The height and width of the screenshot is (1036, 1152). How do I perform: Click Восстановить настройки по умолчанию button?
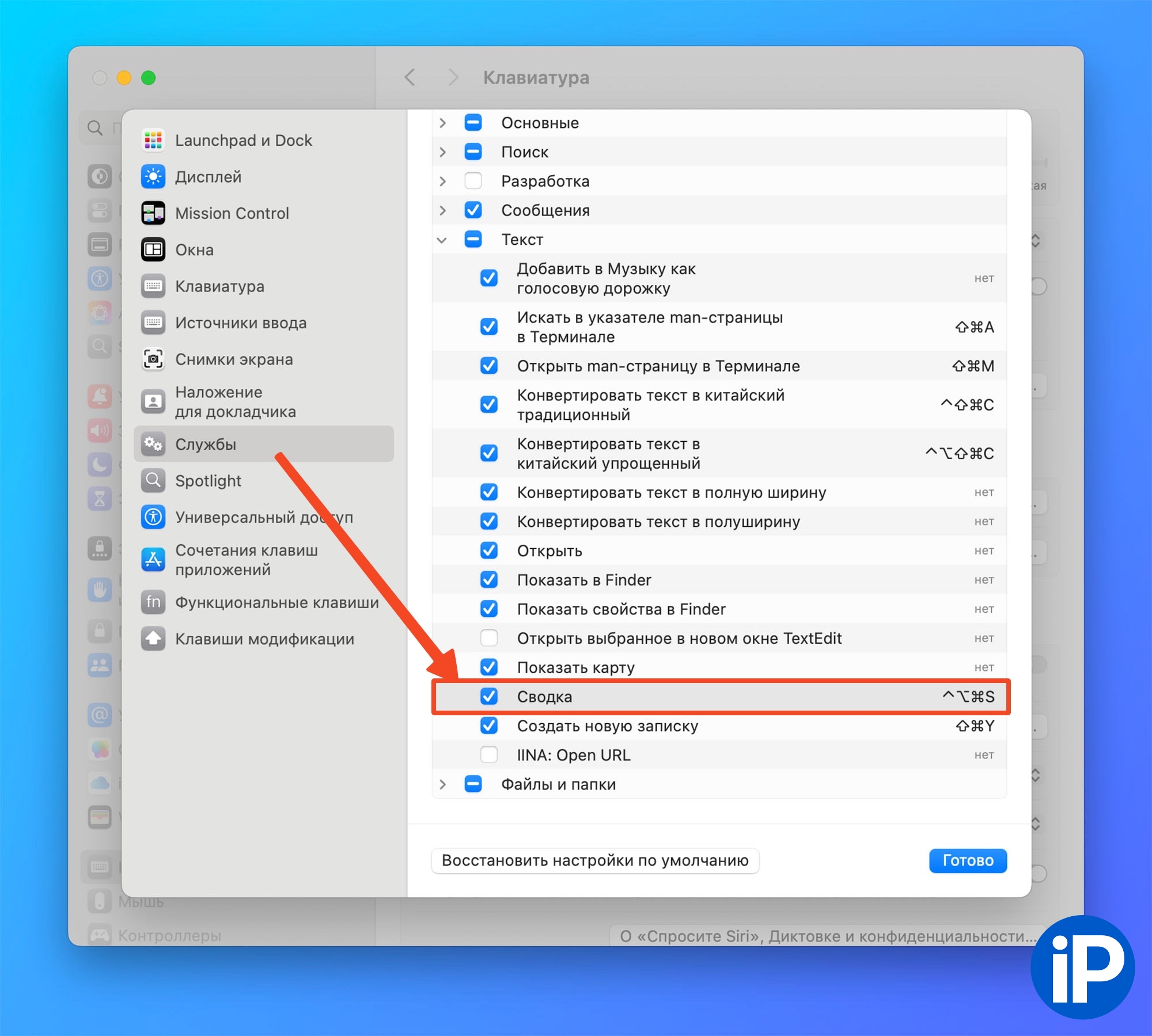(594, 860)
